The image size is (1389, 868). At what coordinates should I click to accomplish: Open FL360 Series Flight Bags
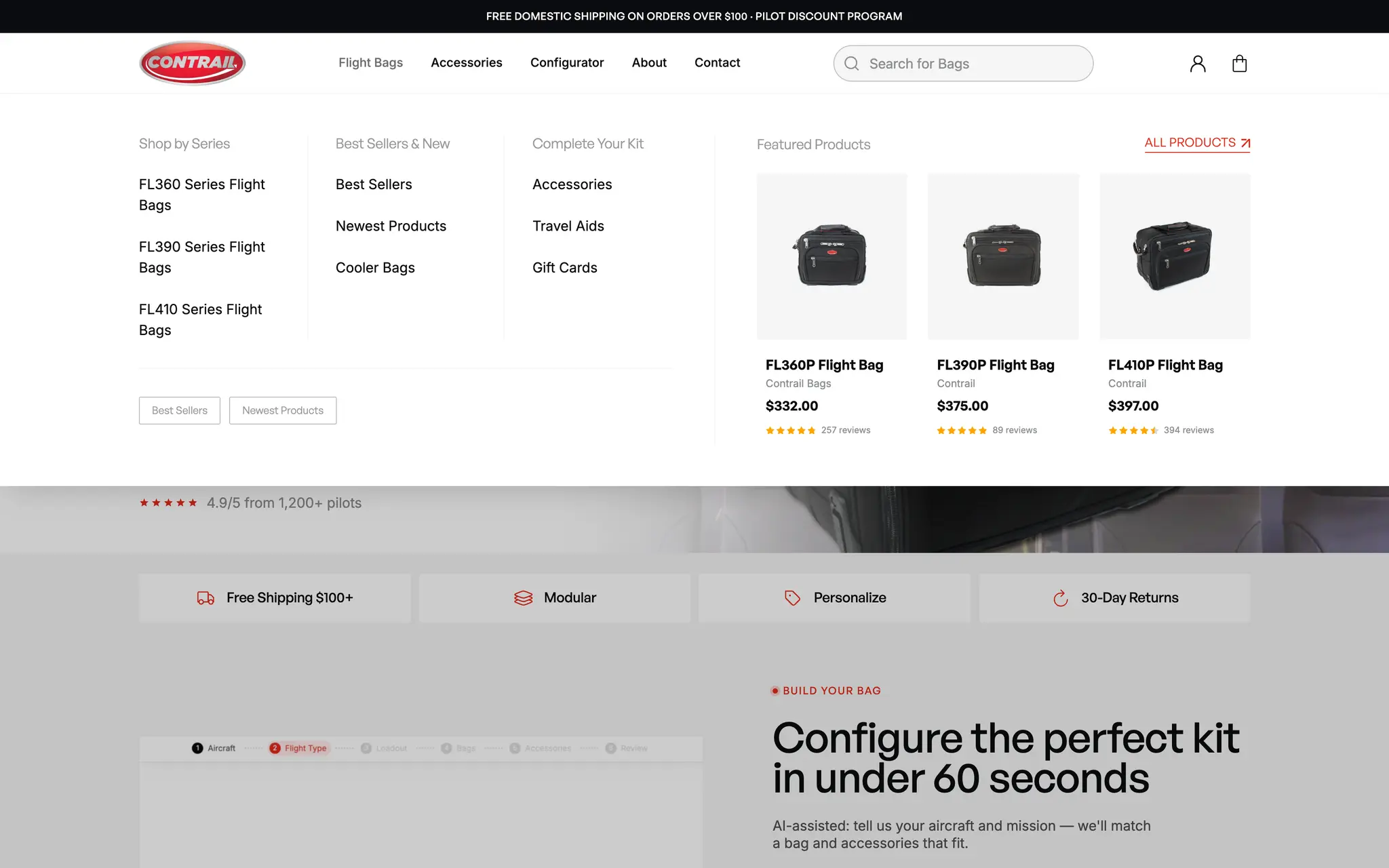(202, 195)
